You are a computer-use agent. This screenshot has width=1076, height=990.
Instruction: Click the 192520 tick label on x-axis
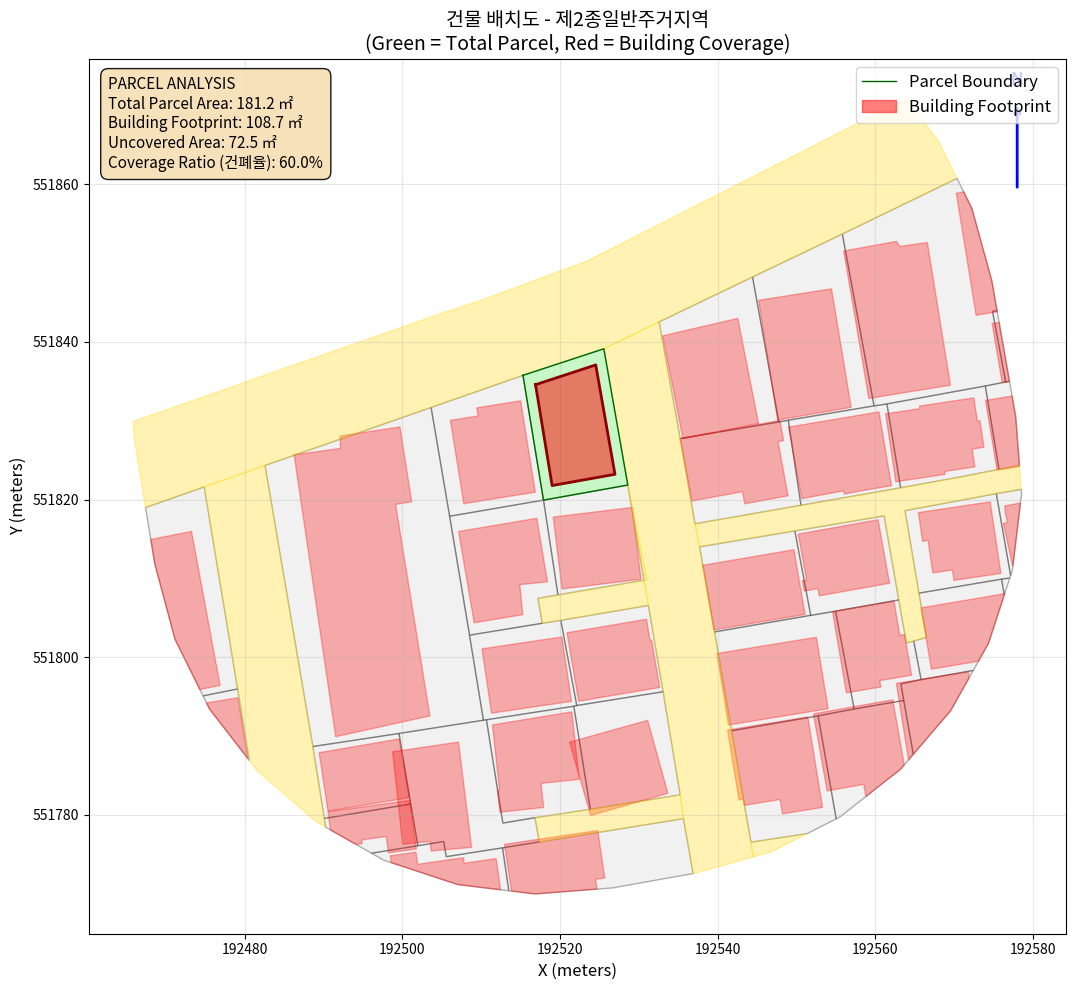560,947
